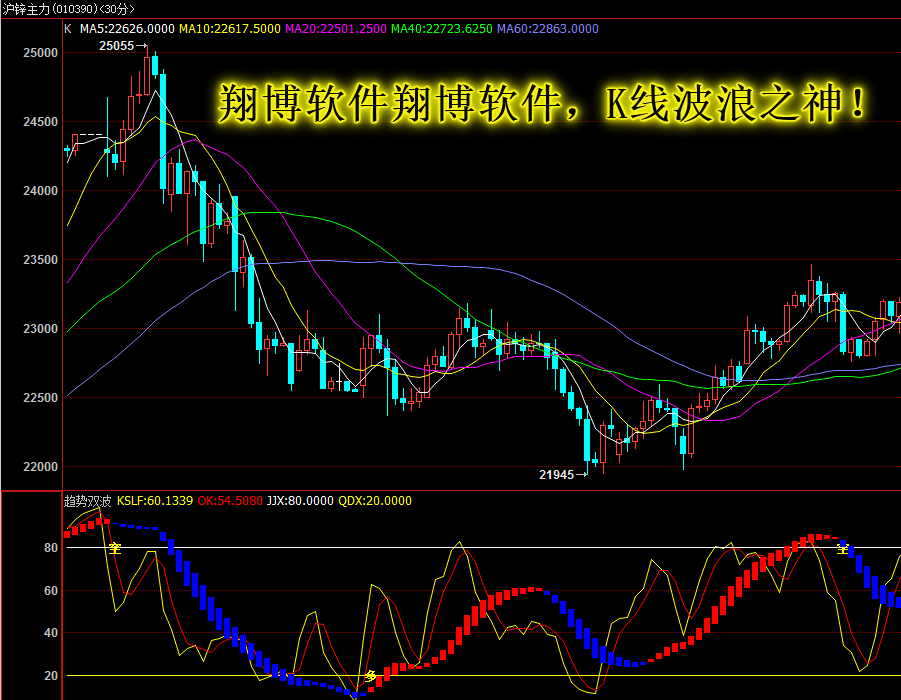This screenshot has width=901, height=700.
Task: Click the 空 sell signal near right edge
Action: (x=842, y=548)
